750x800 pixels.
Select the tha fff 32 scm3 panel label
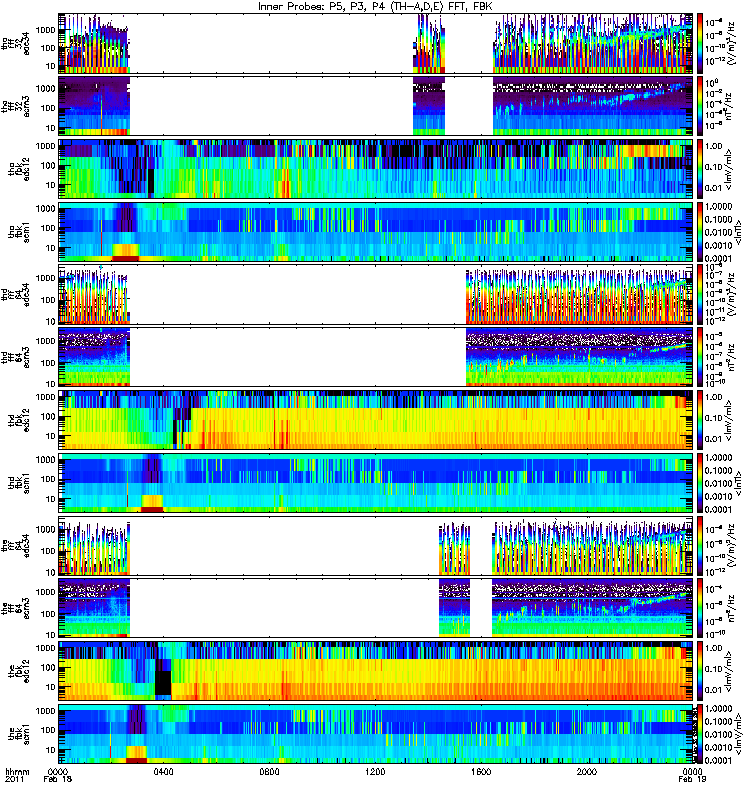(15, 106)
